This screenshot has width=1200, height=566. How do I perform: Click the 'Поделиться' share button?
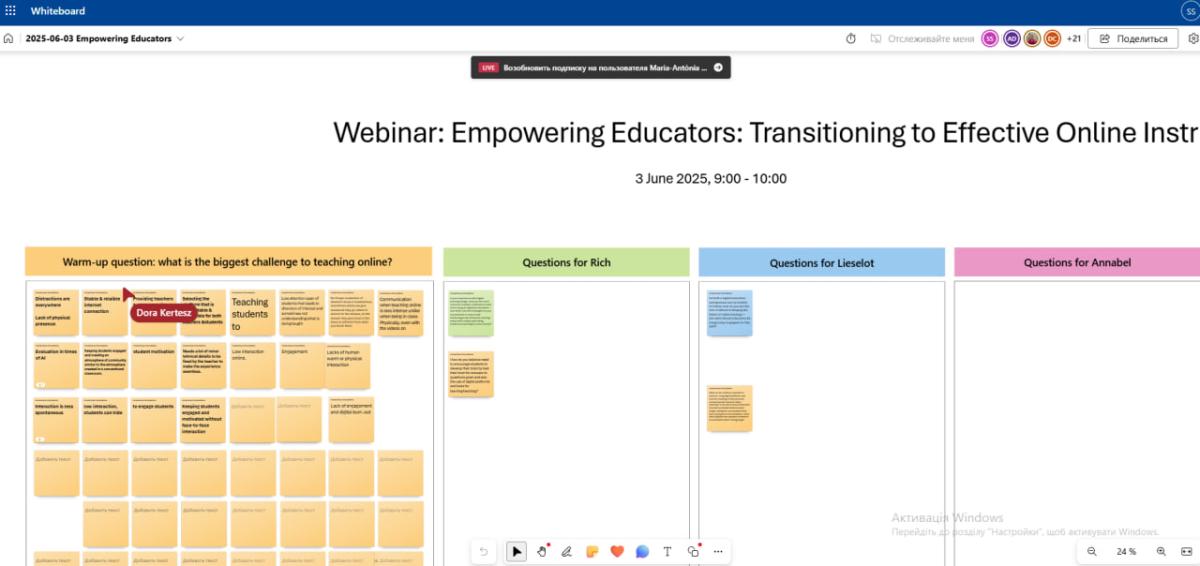[x=1133, y=39]
